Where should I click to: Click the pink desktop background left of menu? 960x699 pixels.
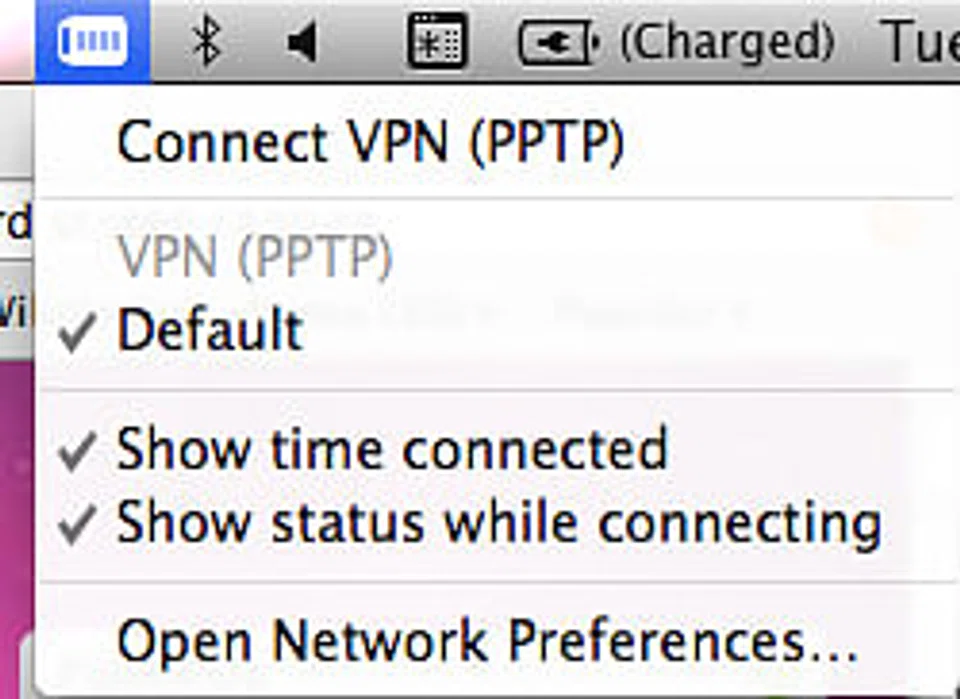[15, 500]
